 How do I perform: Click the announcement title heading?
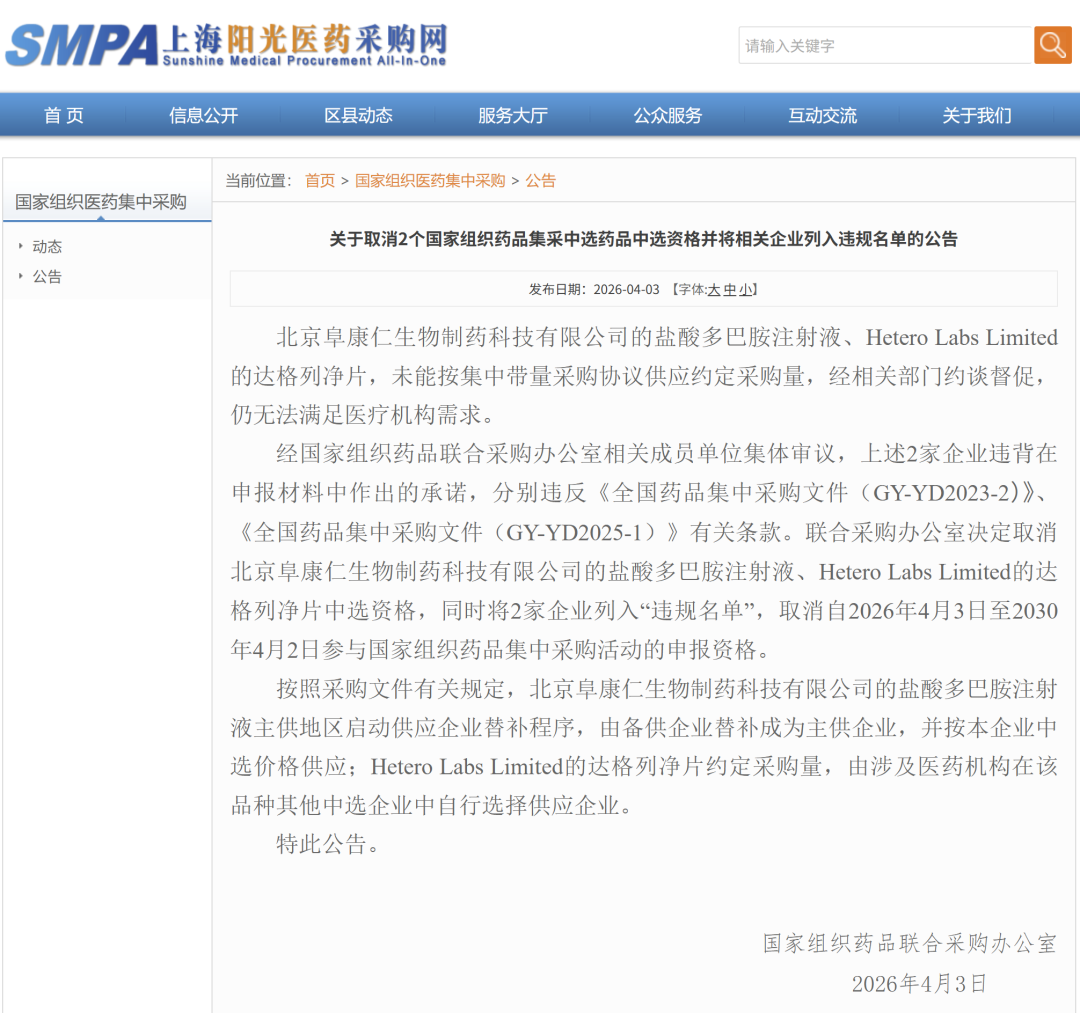click(644, 239)
